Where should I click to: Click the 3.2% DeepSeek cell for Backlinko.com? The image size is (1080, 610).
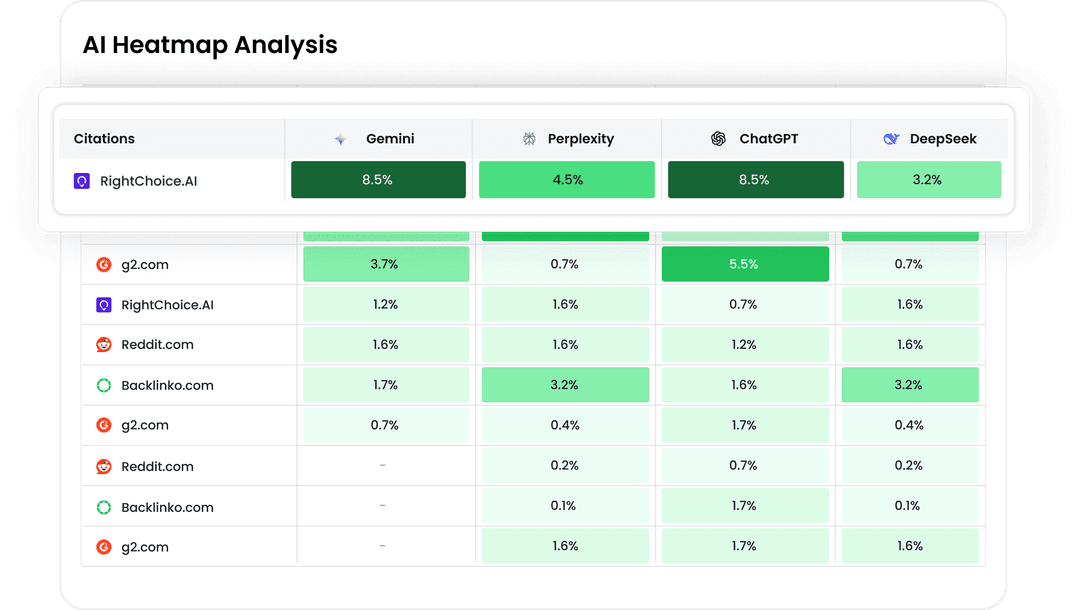[910, 384]
